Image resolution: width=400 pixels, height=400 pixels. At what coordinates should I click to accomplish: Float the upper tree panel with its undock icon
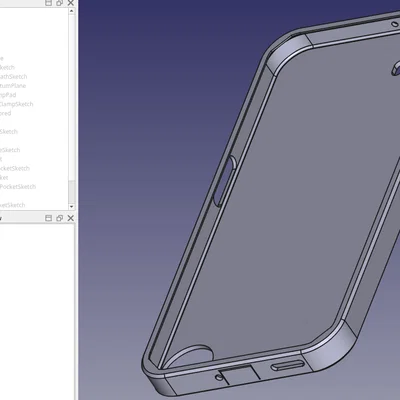tap(59, 3)
